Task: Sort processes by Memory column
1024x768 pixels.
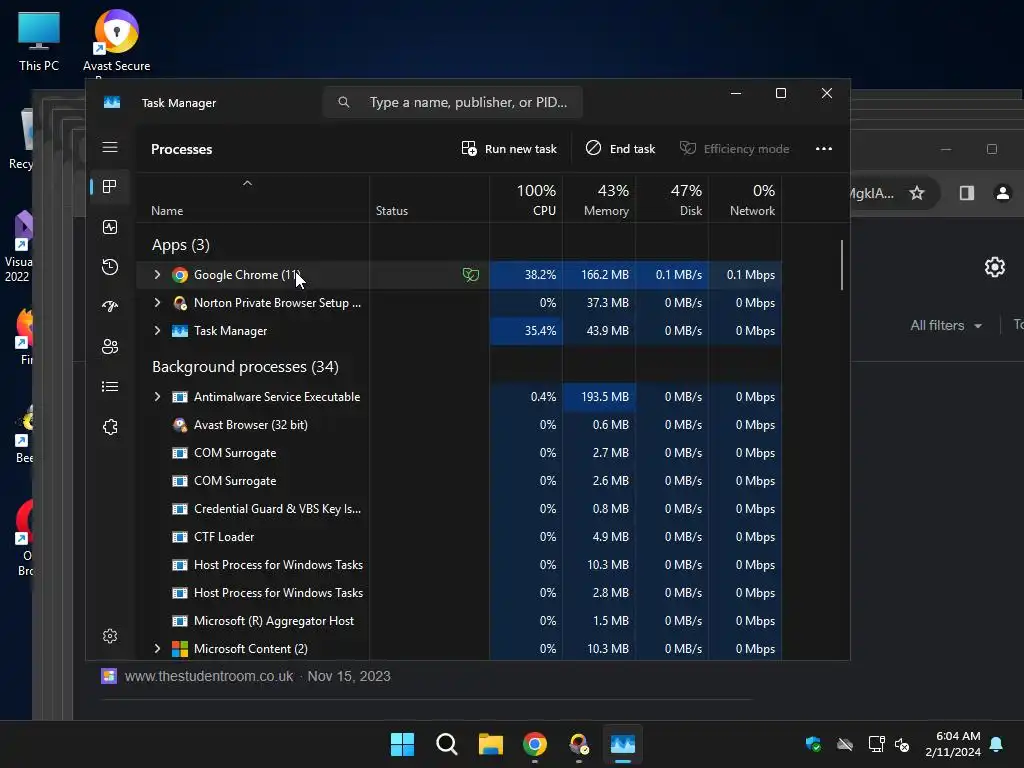Action: pos(599,200)
